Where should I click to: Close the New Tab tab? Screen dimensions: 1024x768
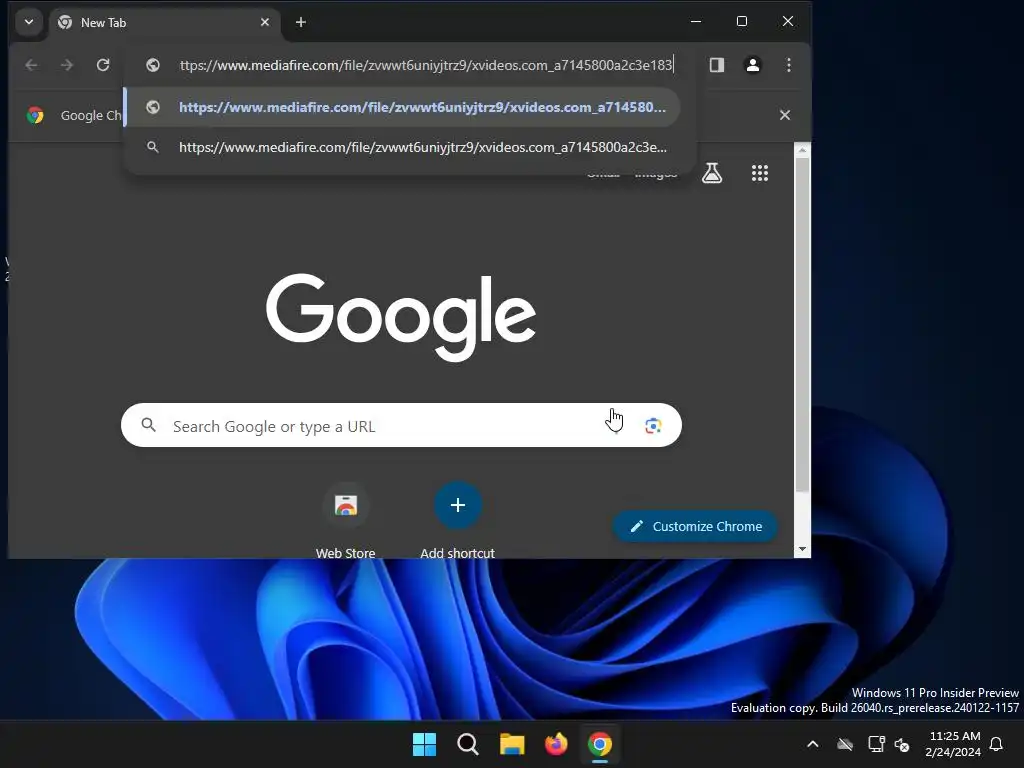(264, 22)
